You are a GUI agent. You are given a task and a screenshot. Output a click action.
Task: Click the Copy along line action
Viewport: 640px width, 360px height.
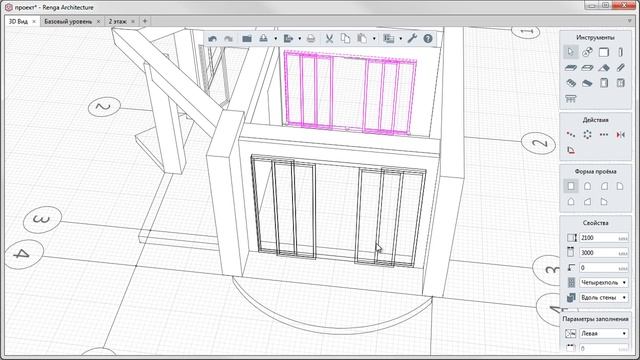[604, 135]
